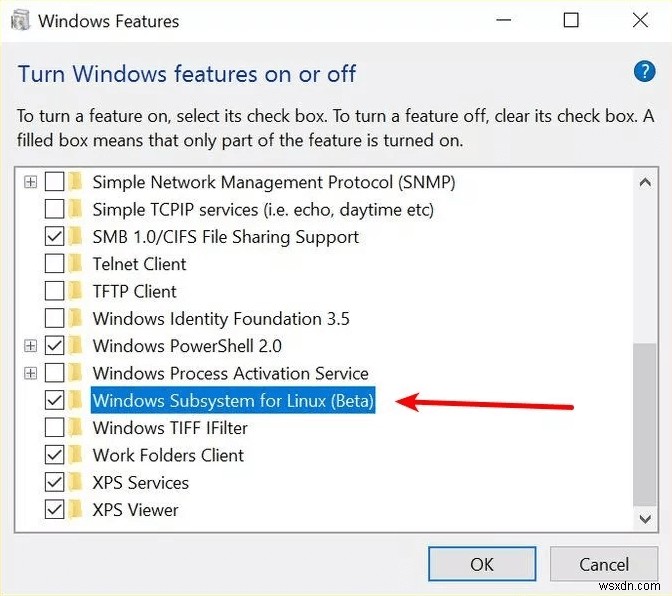Click folder icon beside Work Folders Client

(75, 455)
